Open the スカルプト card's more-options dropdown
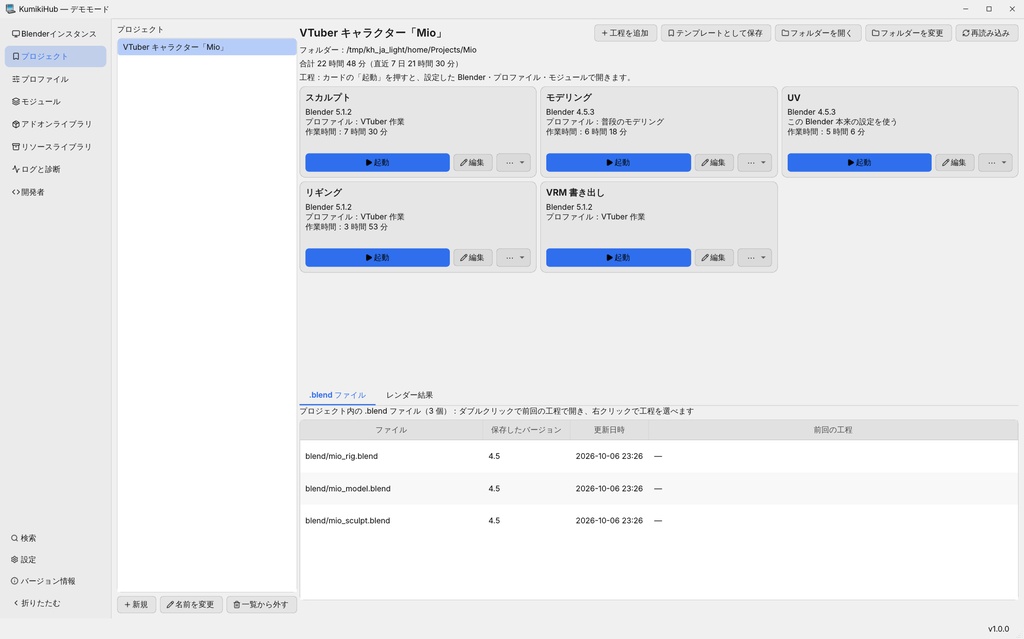The height and width of the screenshot is (639, 1024). (x=514, y=163)
